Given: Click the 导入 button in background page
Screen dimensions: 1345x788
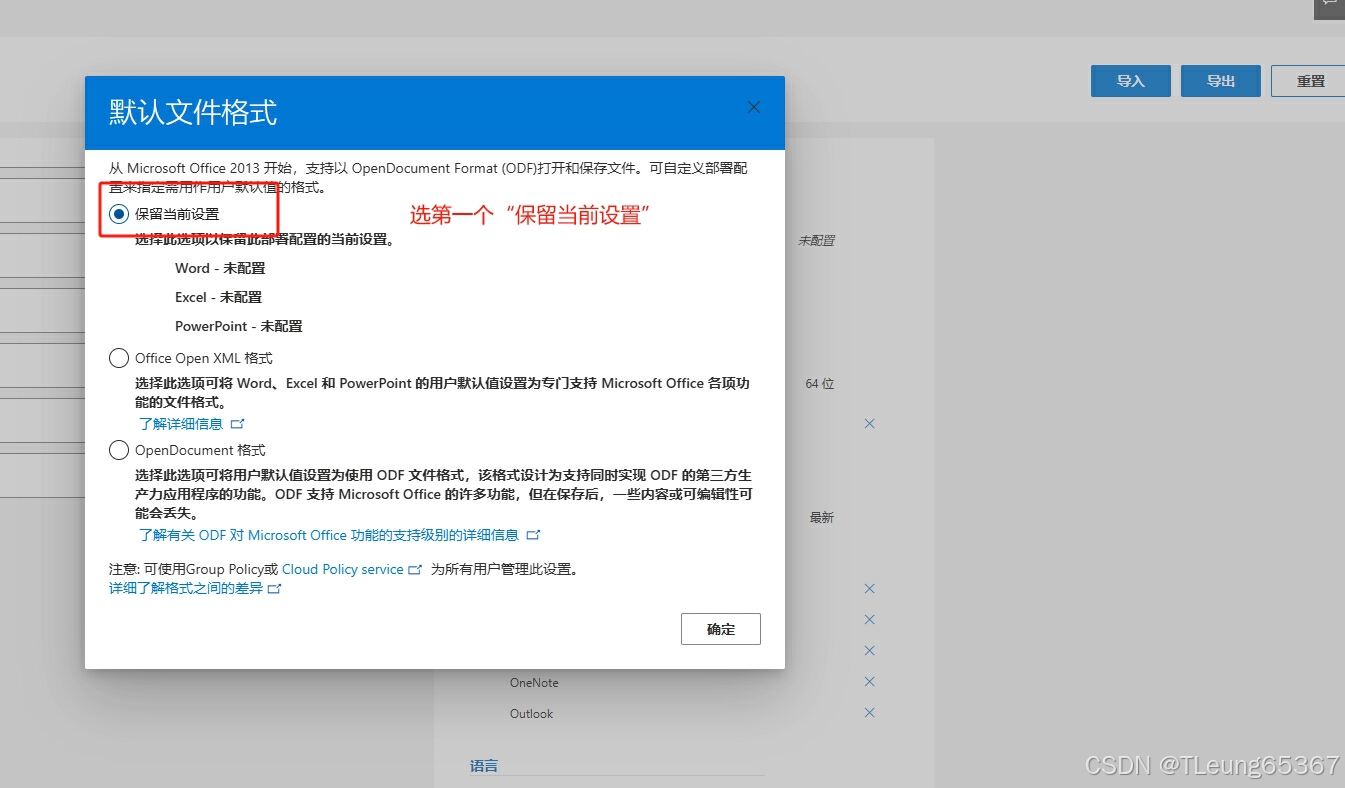Looking at the screenshot, I should coord(1130,81).
